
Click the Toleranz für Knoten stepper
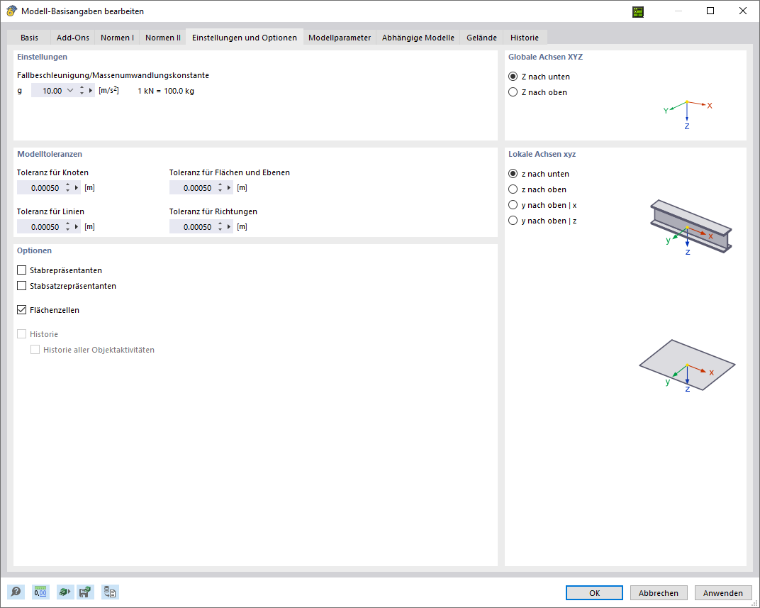pyautogui.click(x=68, y=188)
